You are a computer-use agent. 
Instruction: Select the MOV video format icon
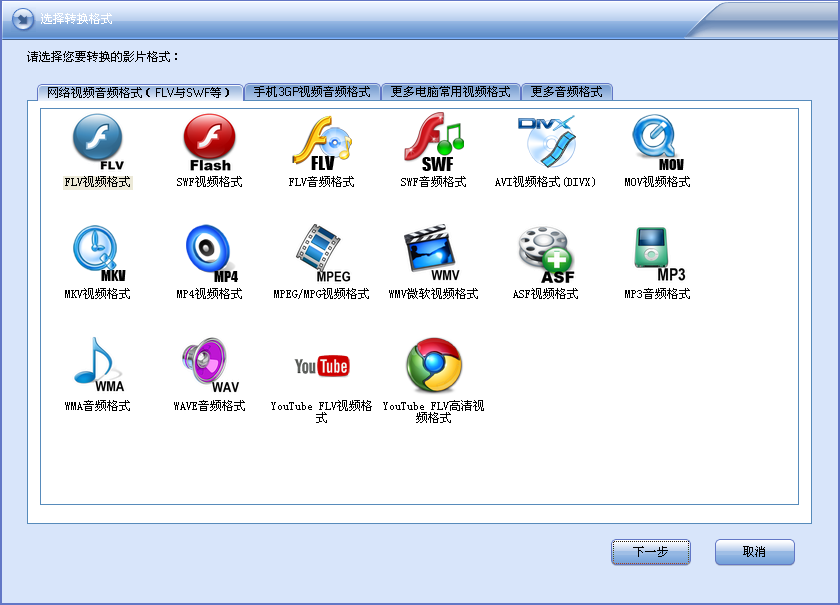[x=657, y=142]
